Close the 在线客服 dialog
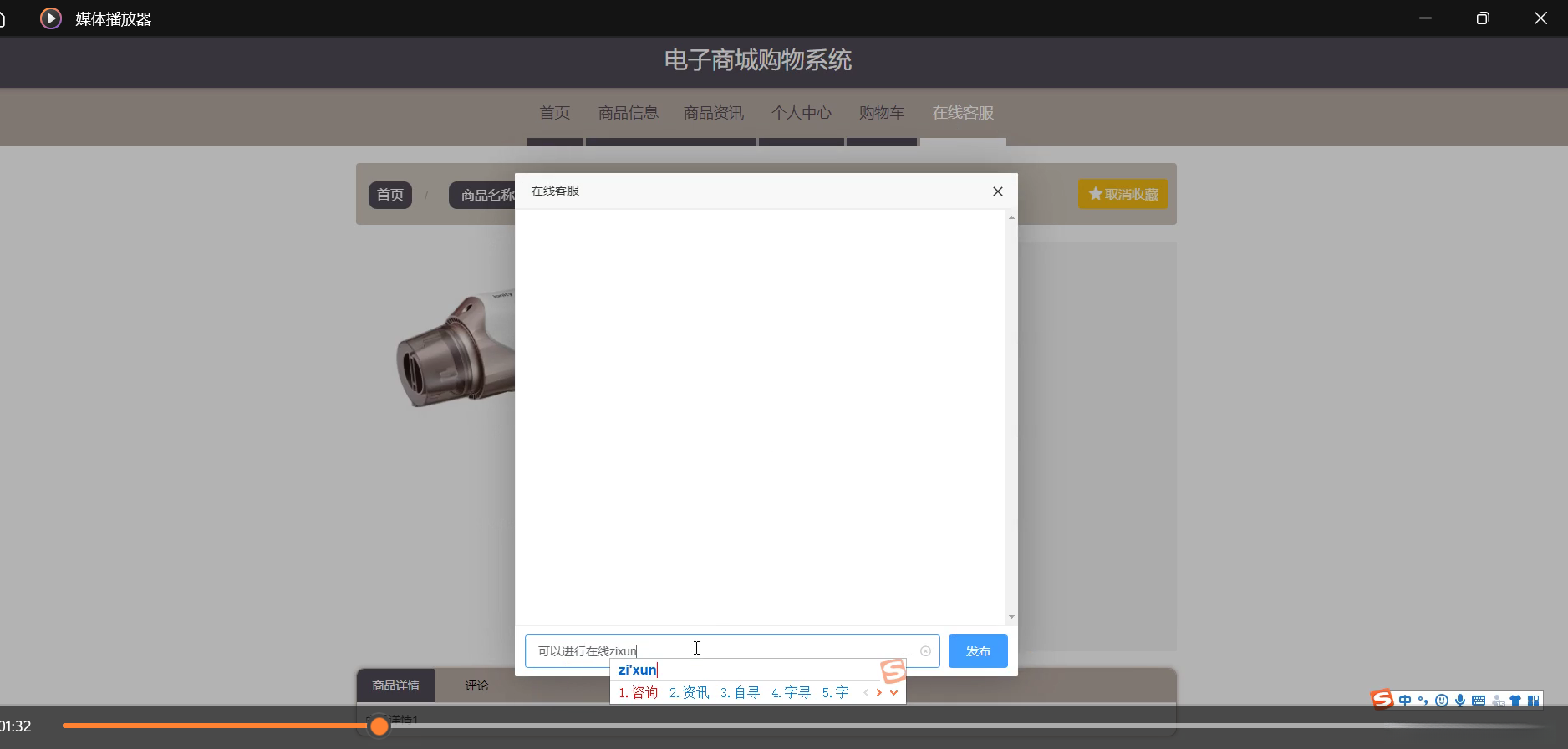This screenshot has width=1568, height=749. pos(997,191)
